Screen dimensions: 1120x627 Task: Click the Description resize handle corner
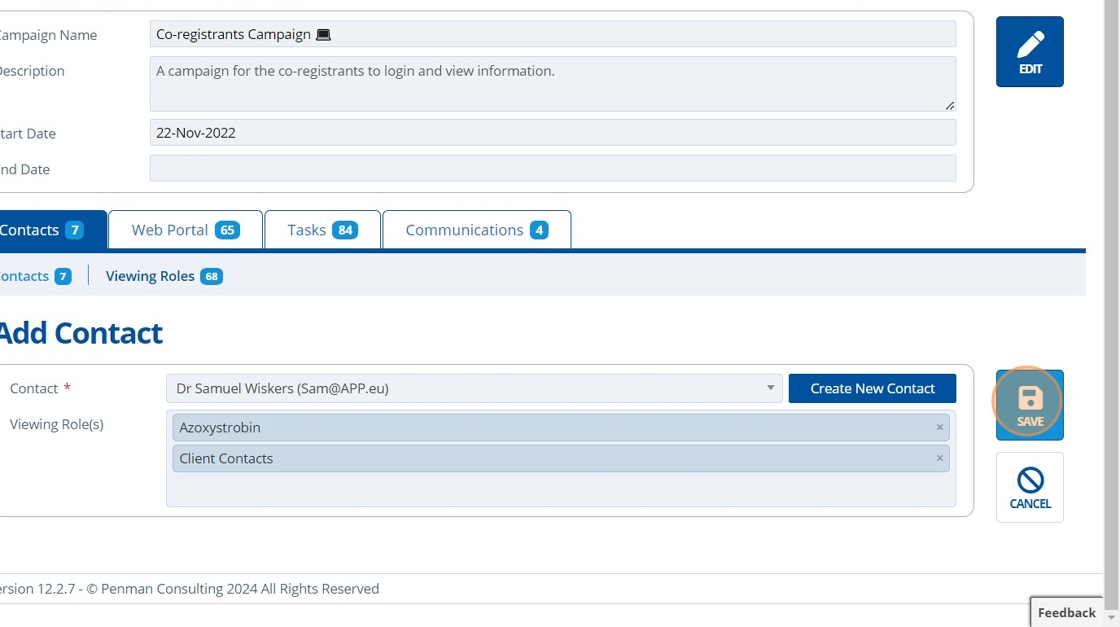(x=949, y=106)
